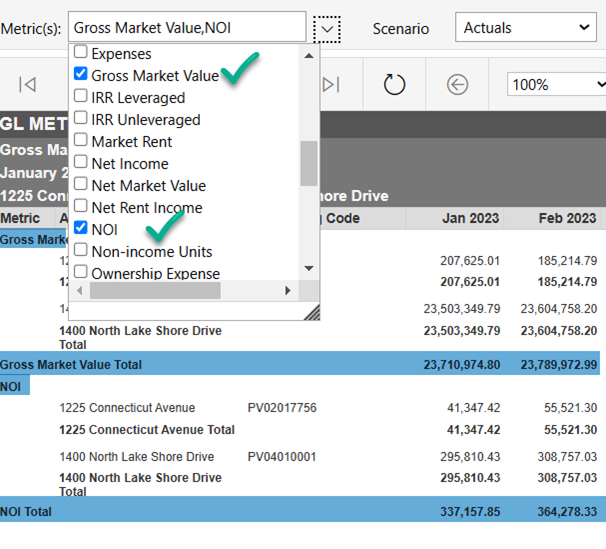The image size is (606, 549).
Task: Click the First Page navigation icon
Action: pos(28,85)
